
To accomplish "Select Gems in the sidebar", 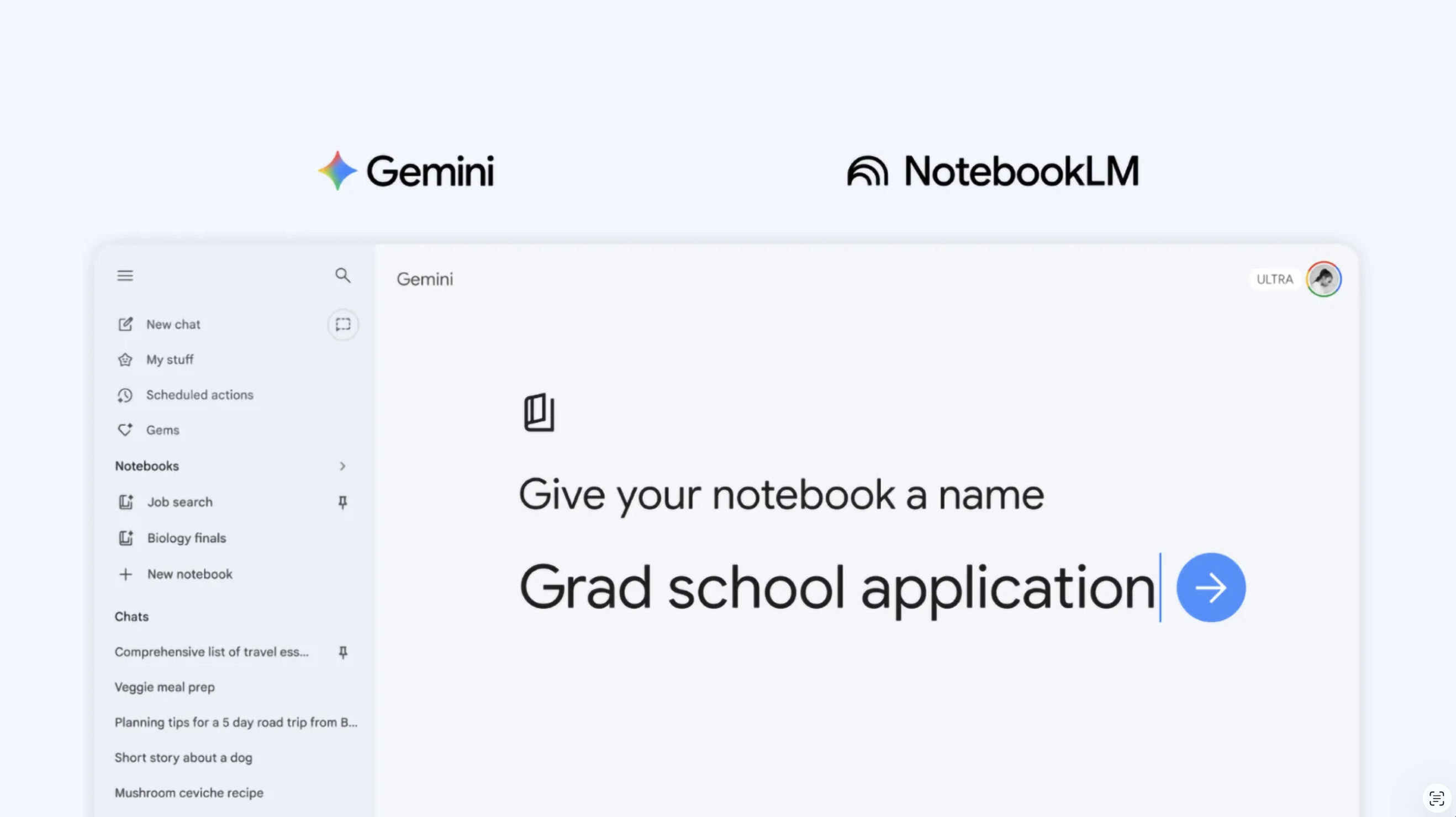I will pyautogui.click(x=163, y=430).
